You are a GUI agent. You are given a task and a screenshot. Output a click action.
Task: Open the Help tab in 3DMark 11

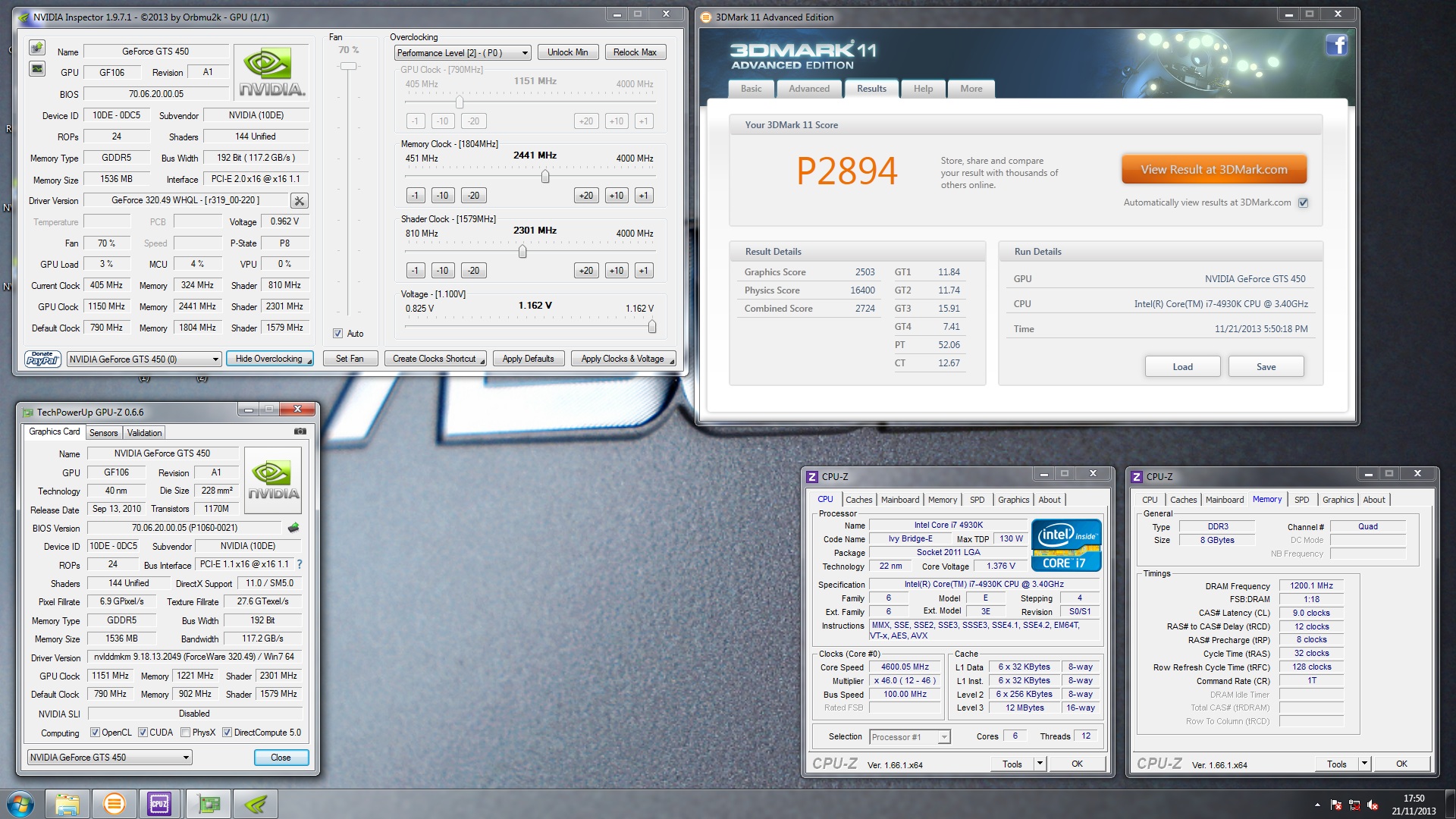923,89
